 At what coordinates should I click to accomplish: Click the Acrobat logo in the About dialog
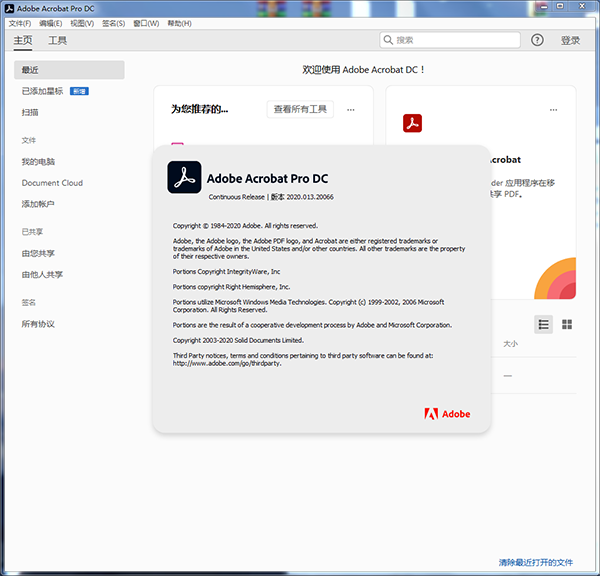[x=184, y=177]
